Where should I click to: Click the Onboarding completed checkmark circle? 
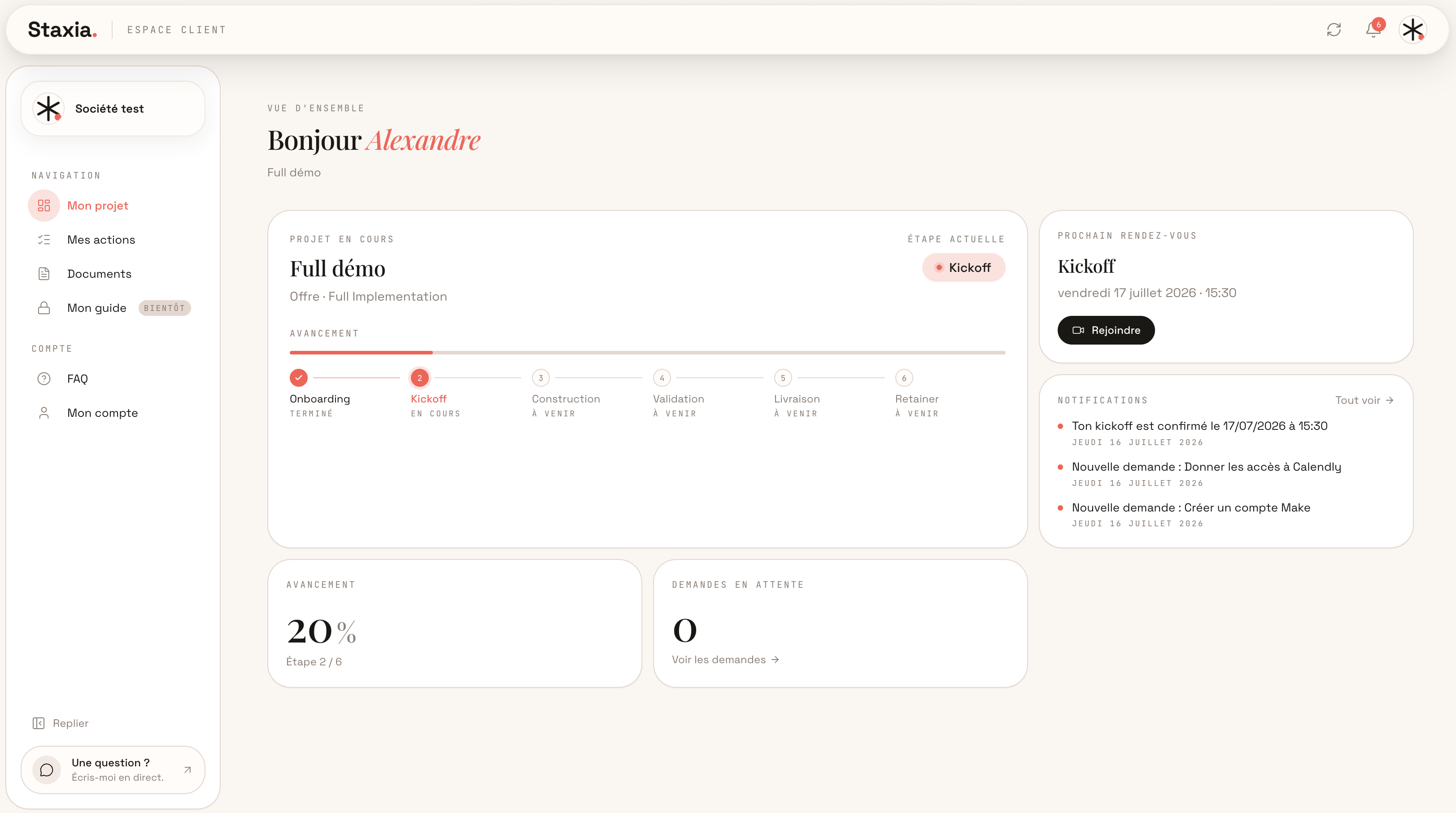pyautogui.click(x=298, y=378)
